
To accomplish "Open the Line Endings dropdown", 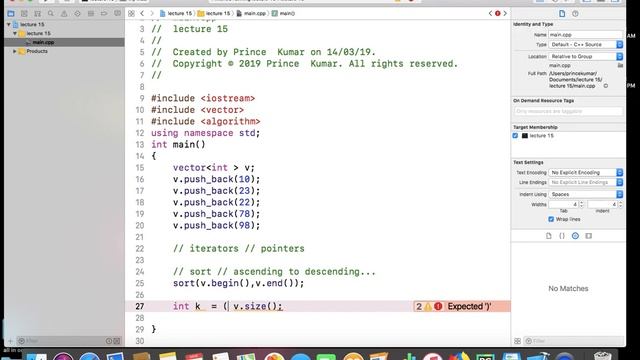I will (586, 182).
